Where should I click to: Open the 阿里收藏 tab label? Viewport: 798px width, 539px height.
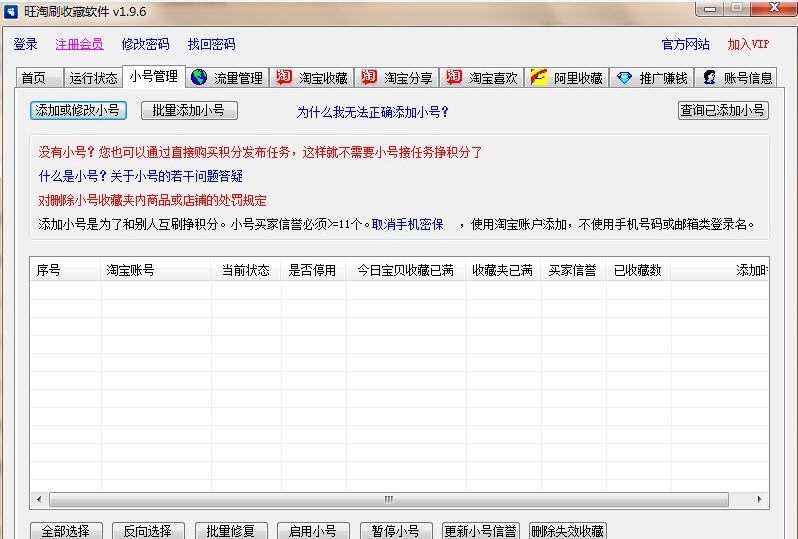pyautogui.click(x=578, y=78)
